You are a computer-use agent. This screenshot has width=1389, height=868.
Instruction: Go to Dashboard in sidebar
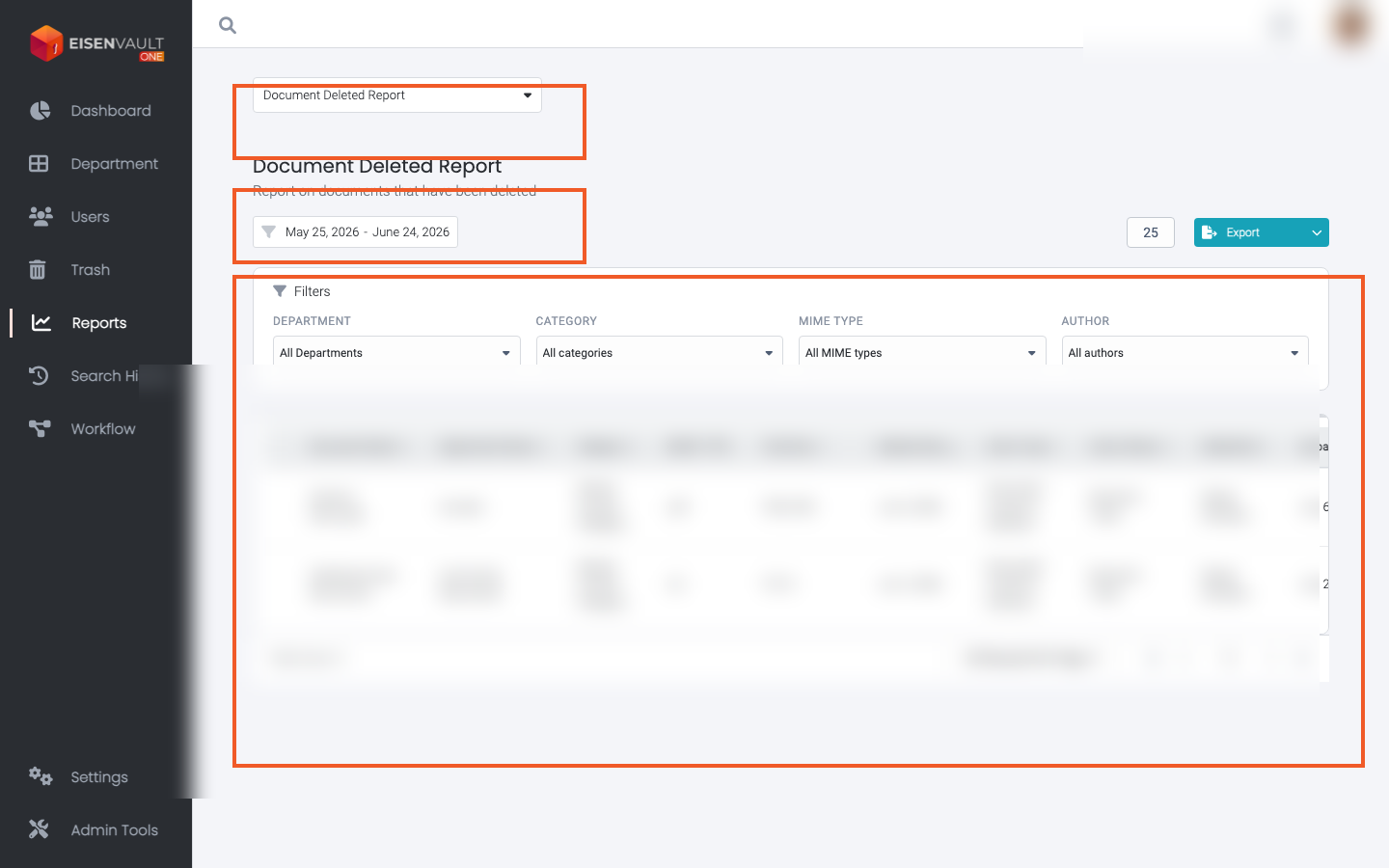pyautogui.click(x=111, y=111)
